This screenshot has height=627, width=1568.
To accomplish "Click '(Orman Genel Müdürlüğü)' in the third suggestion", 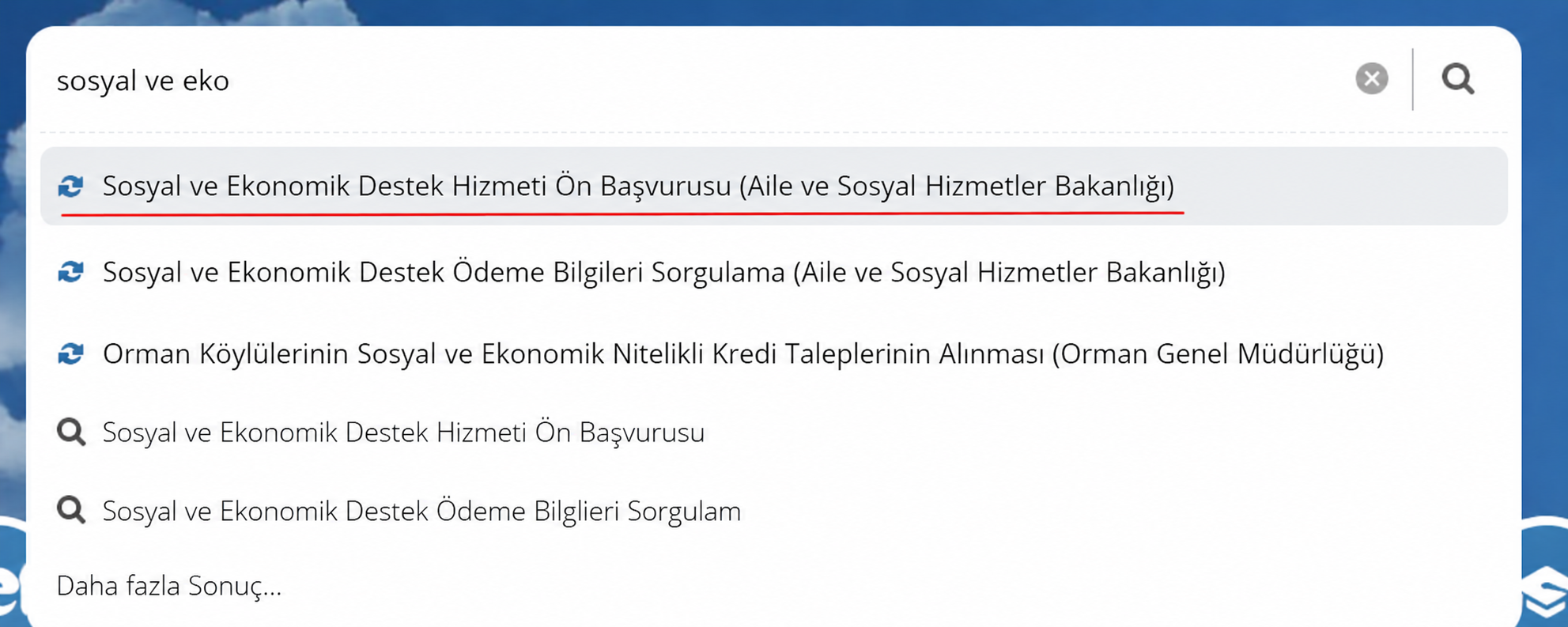I will tap(1219, 354).
